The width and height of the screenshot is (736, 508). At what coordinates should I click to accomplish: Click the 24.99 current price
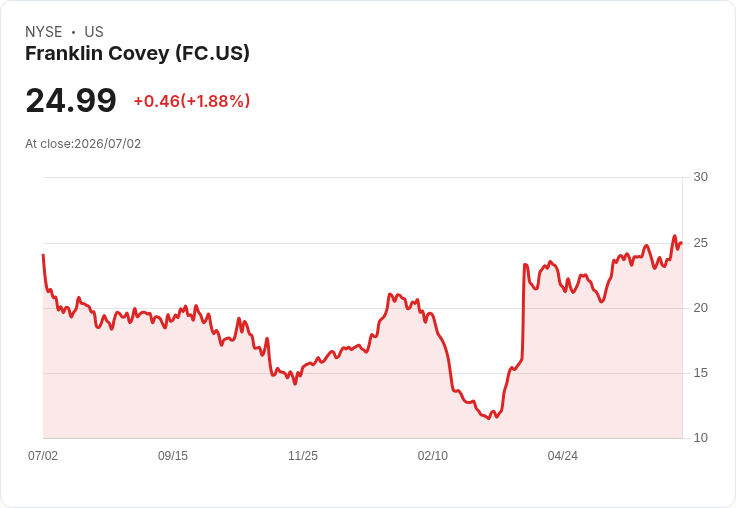coord(71,100)
